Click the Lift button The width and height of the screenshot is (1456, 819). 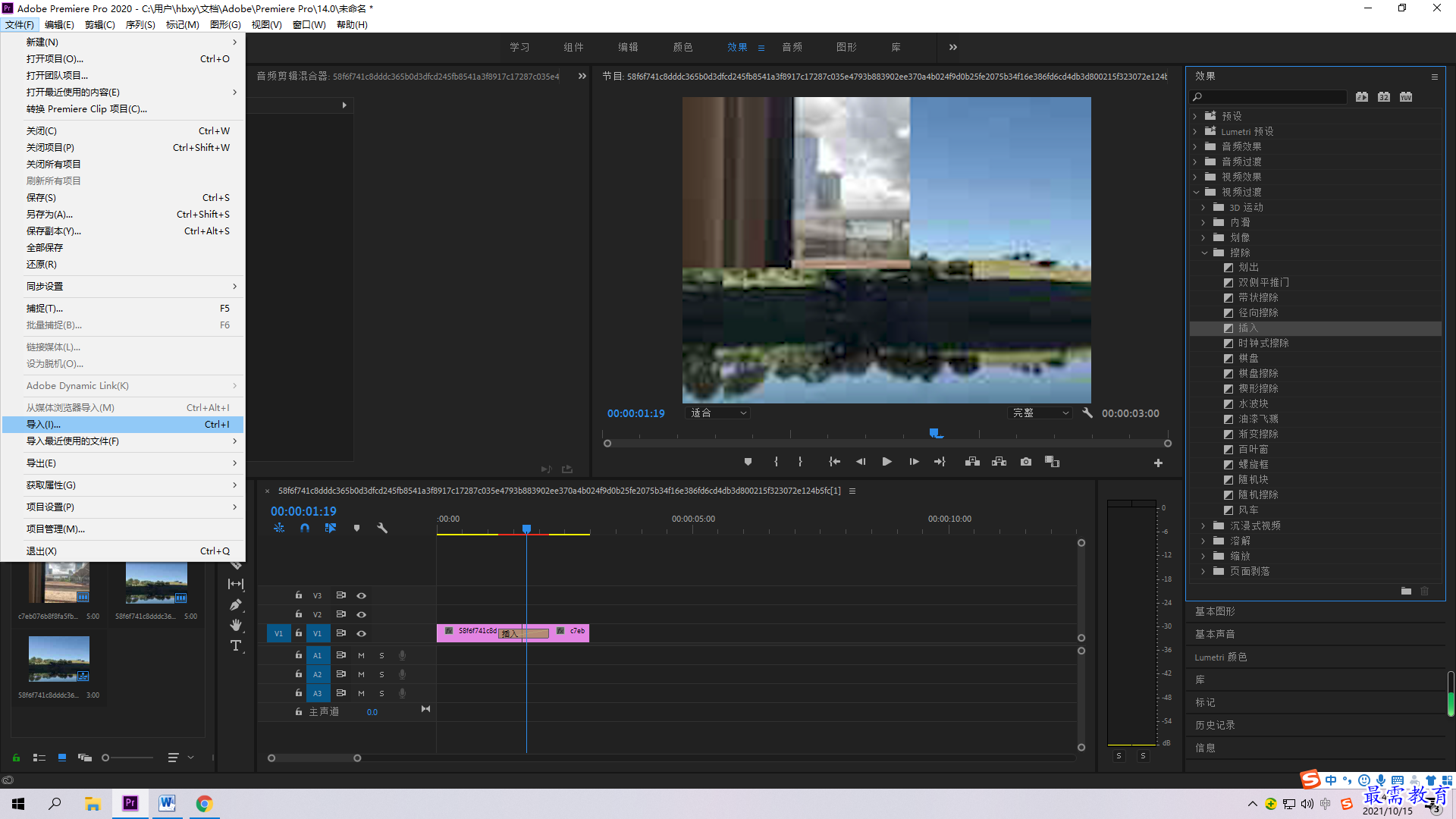point(972,462)
